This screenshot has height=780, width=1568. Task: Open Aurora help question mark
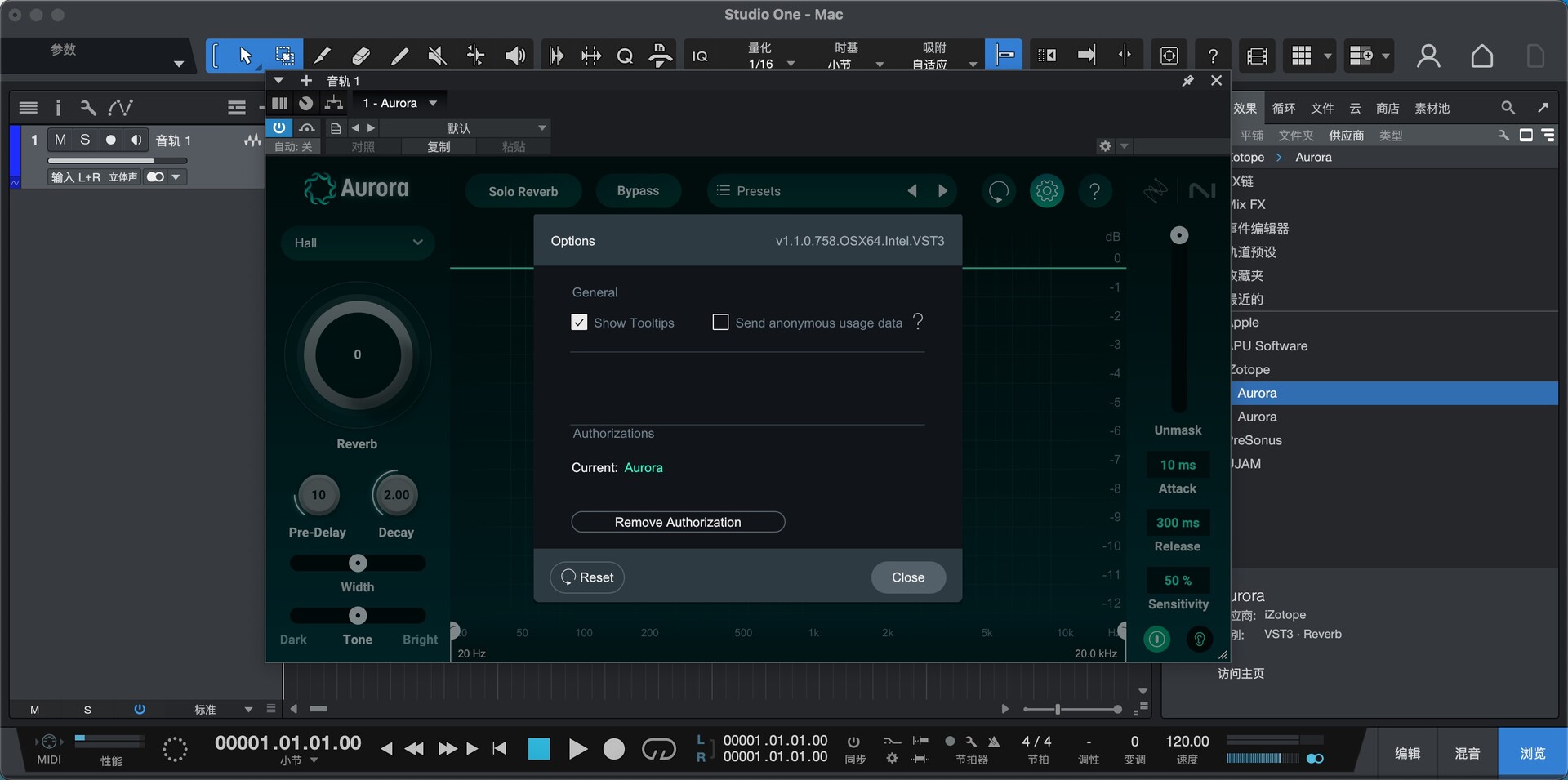(x=1094, y=191)
